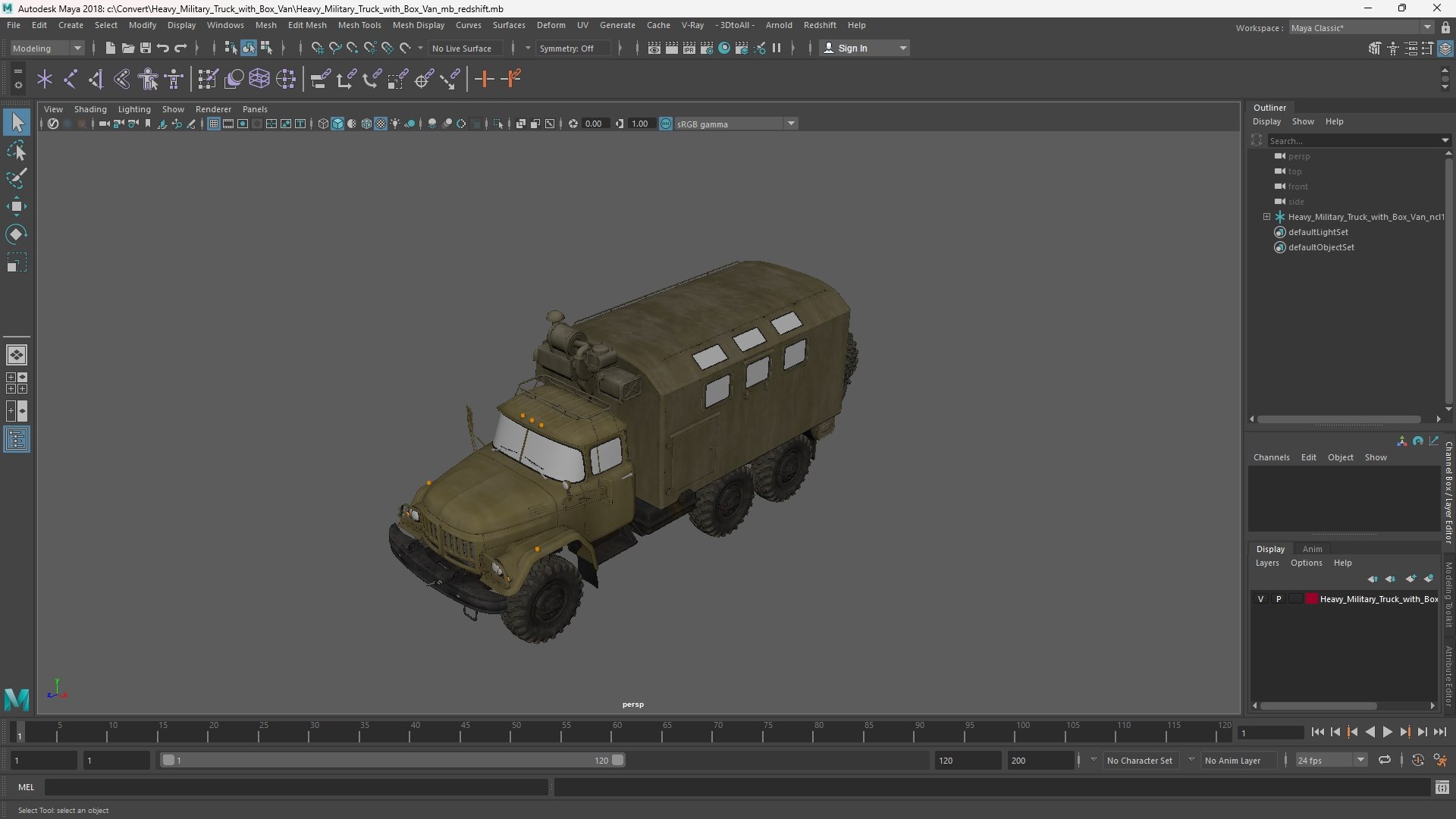Click the Undo arrow icon
This screenshot has width=1456, height=819.
(162, 48)
